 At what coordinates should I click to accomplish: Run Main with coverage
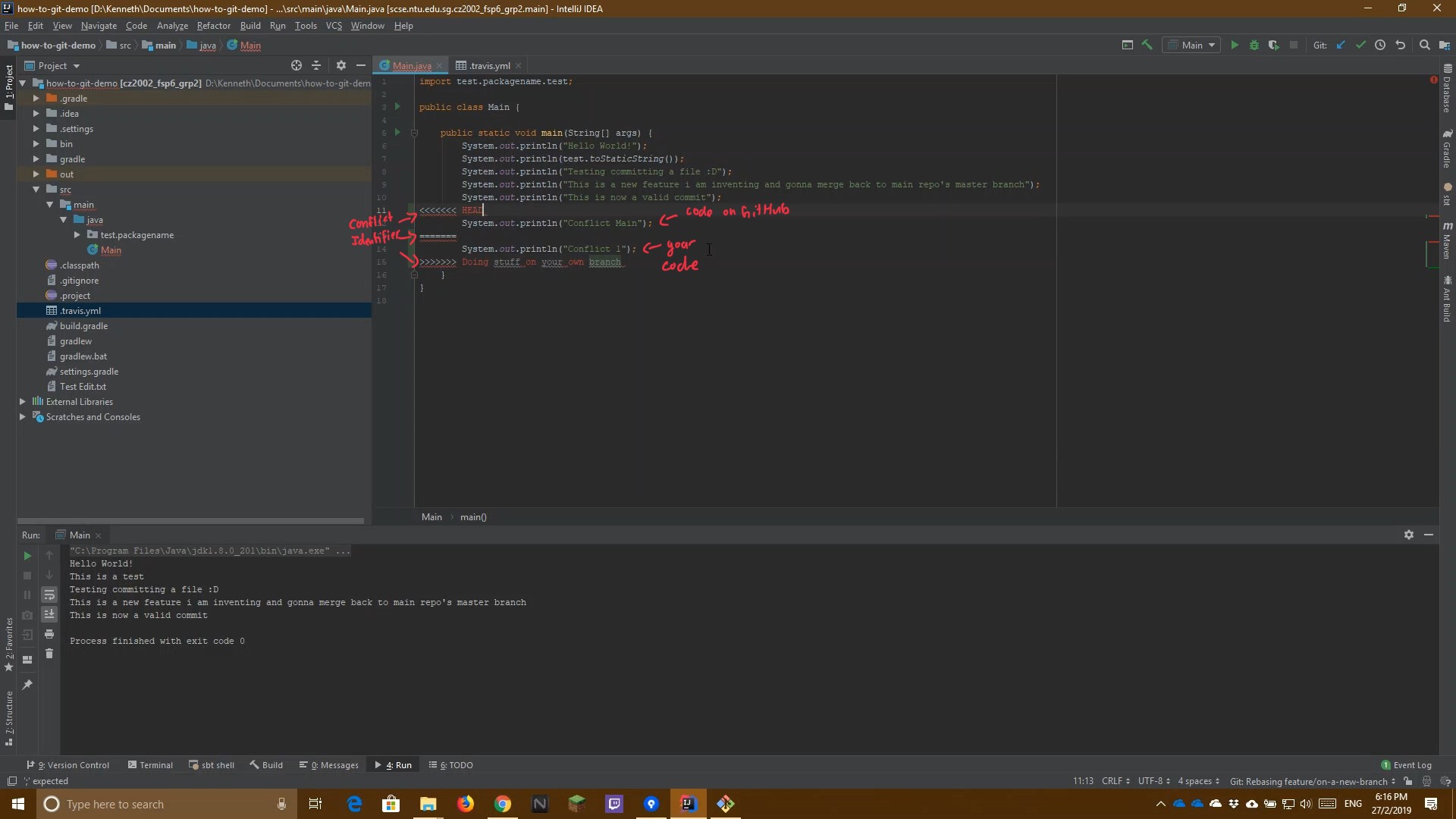coord(1274,45)
